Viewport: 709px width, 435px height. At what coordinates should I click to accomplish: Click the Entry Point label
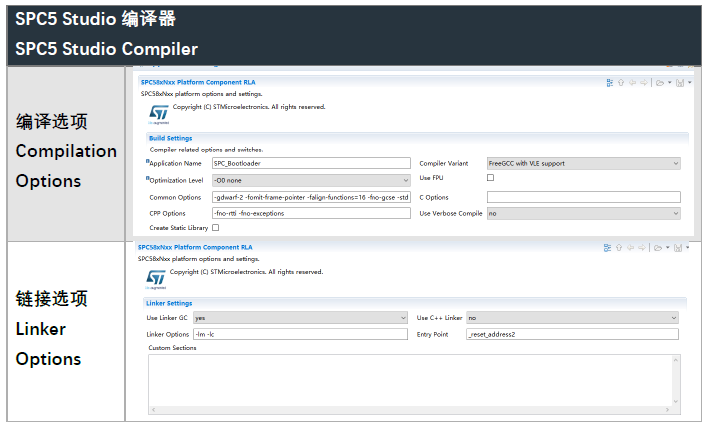[432, 335]
